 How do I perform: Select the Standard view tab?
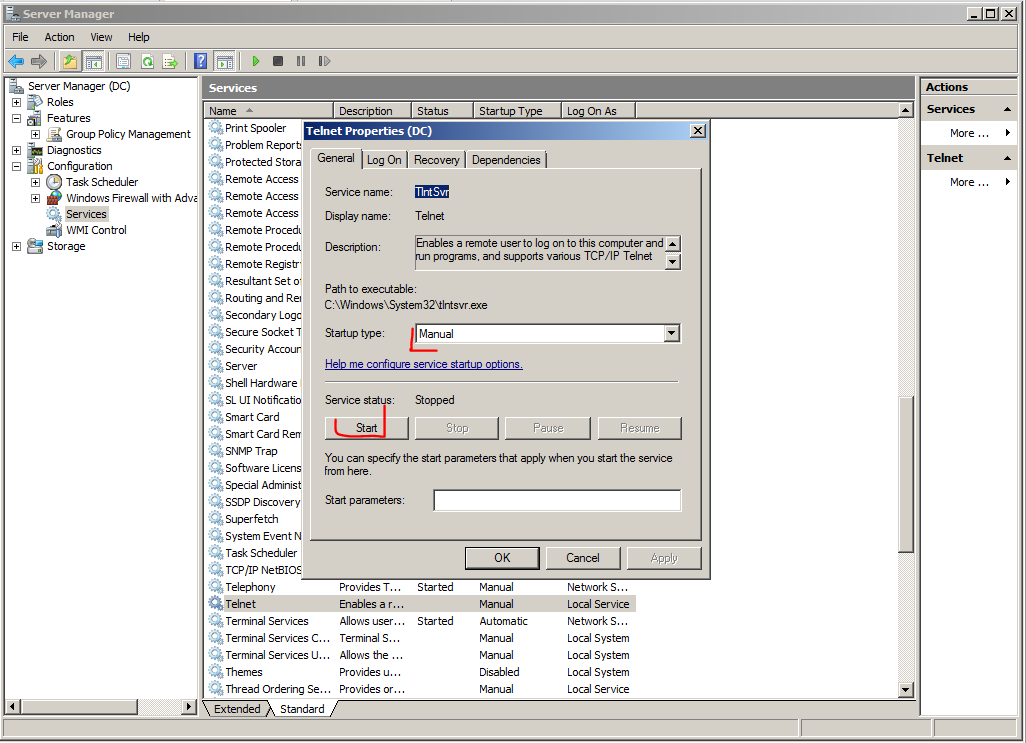point(302,709)
